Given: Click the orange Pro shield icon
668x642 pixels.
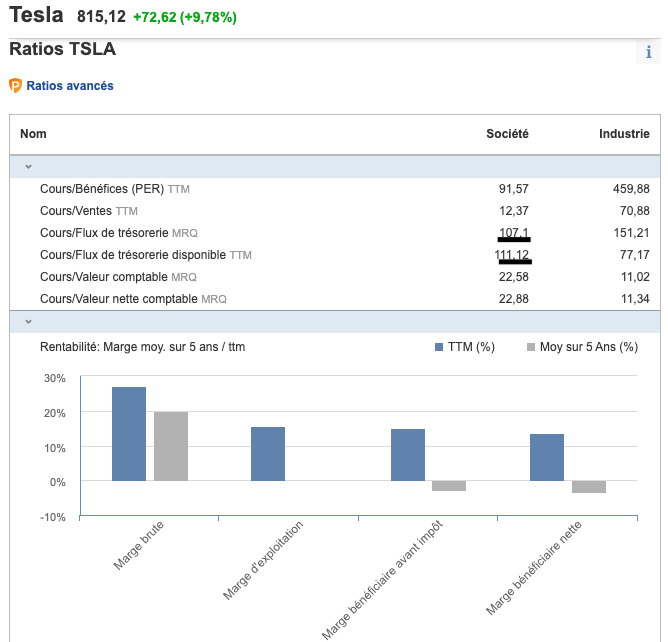Looking at the screenshot, I should pyautogui.click(x=15, y=86).
